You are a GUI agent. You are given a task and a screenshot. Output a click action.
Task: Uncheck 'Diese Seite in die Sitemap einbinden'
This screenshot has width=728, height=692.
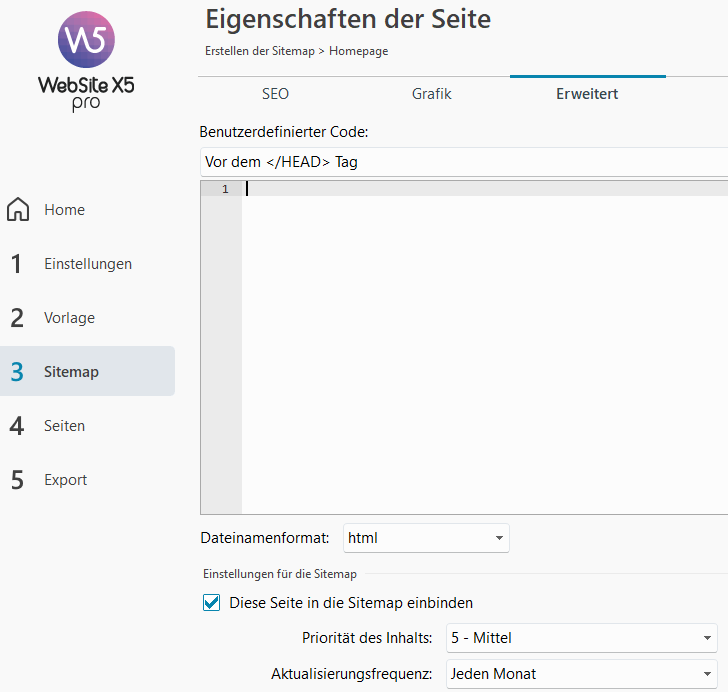(x=211, y=603)
